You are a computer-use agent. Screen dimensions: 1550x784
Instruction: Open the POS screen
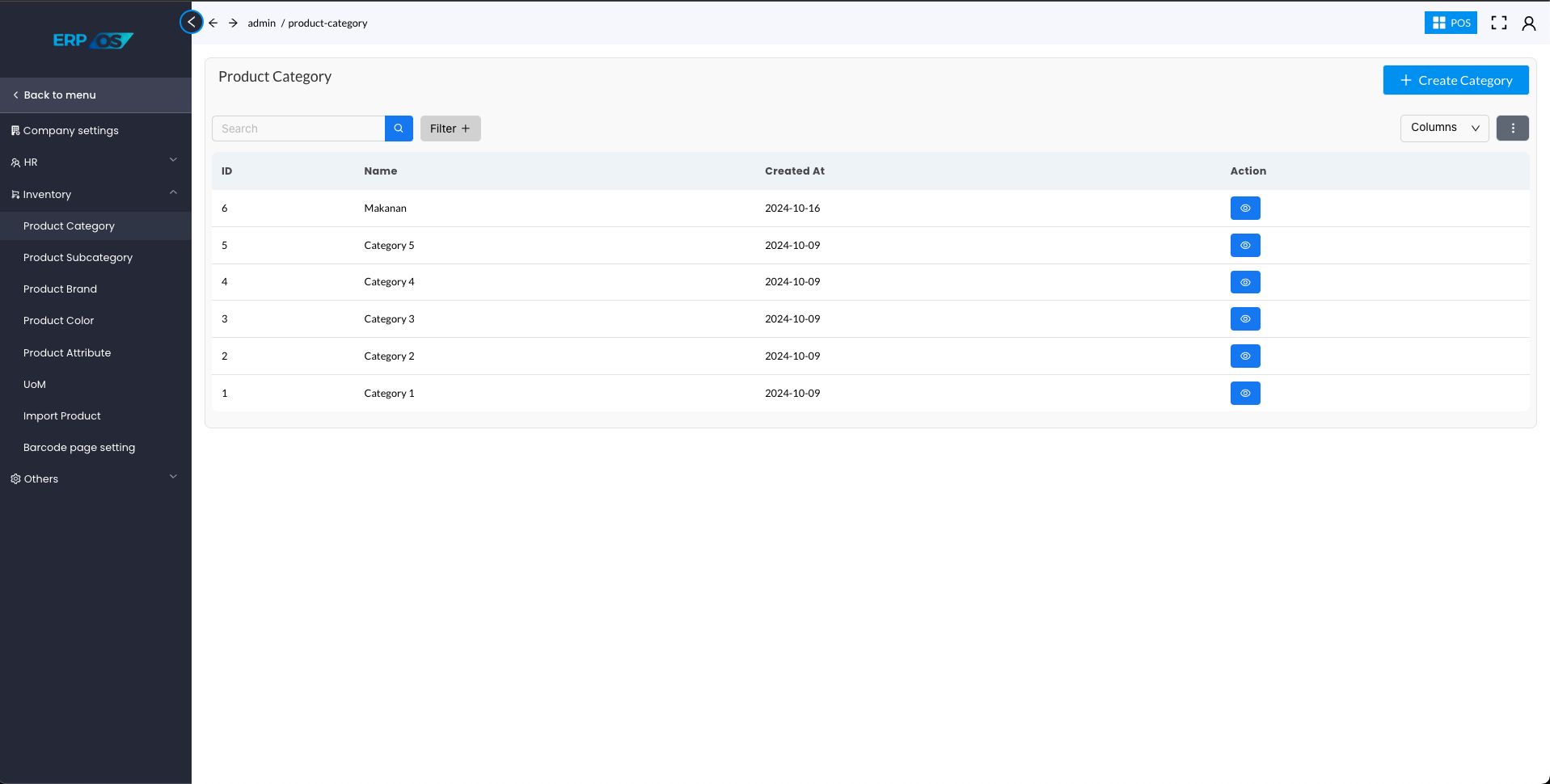coord(1451,23)
